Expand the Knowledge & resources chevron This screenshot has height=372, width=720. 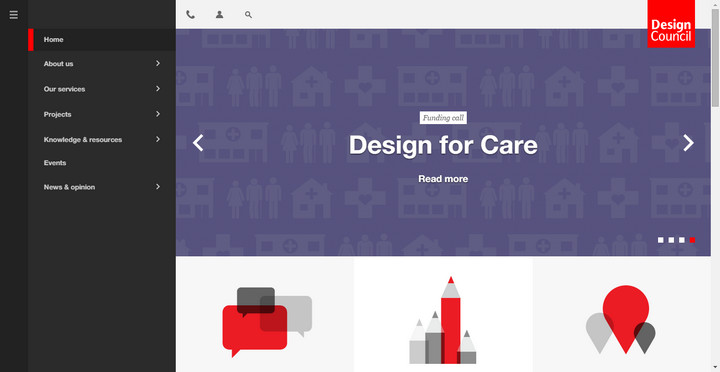[x=158, y=139]
